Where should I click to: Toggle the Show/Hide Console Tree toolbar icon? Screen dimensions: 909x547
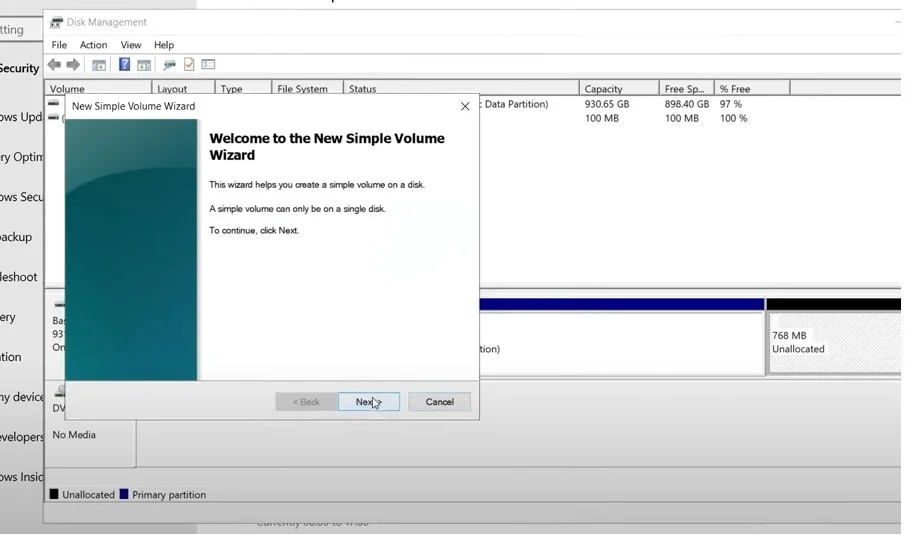tap(99, 65)
